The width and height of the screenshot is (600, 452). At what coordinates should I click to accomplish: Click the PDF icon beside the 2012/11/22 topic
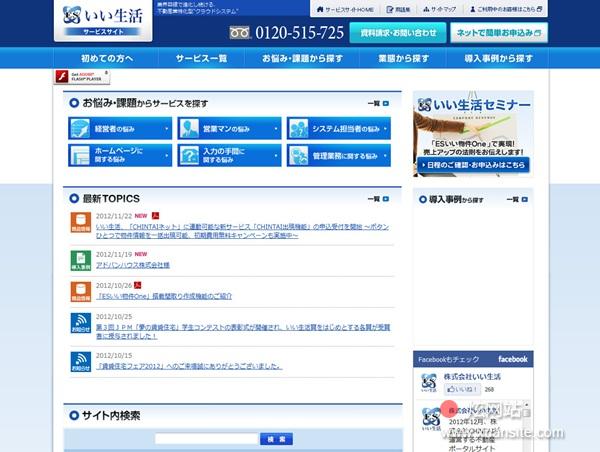coord(155,215)
